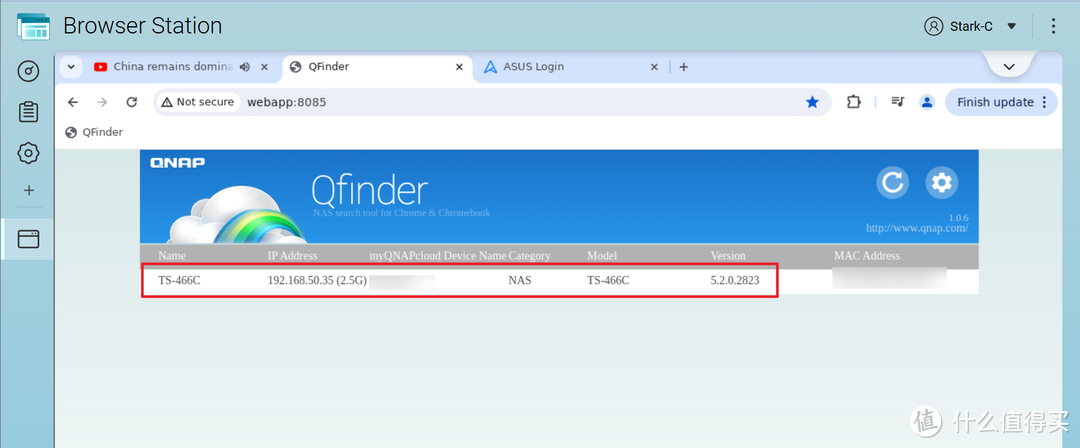This screenshot has height=448, width=1080.
Task: Click the Browser Station app logo
Action: click(33, 26)
